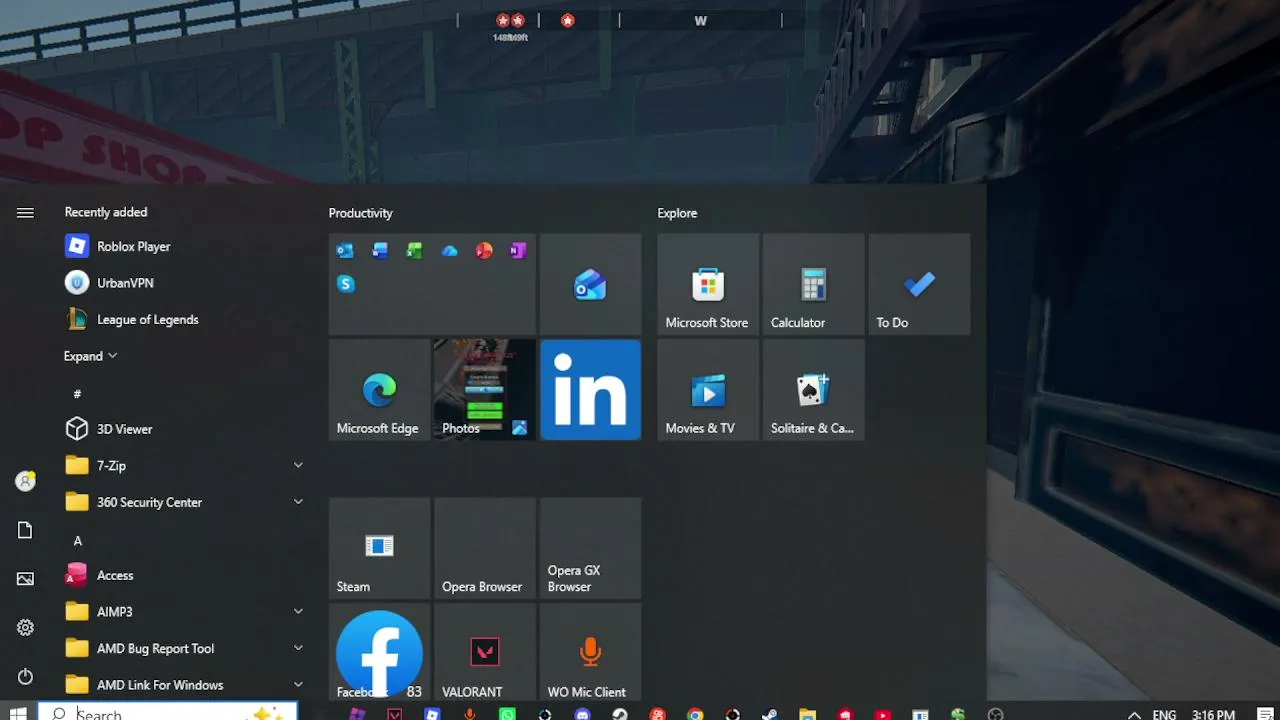Click the Explore group title
The image size is (1280, 720).
click(x=677, y=213)
